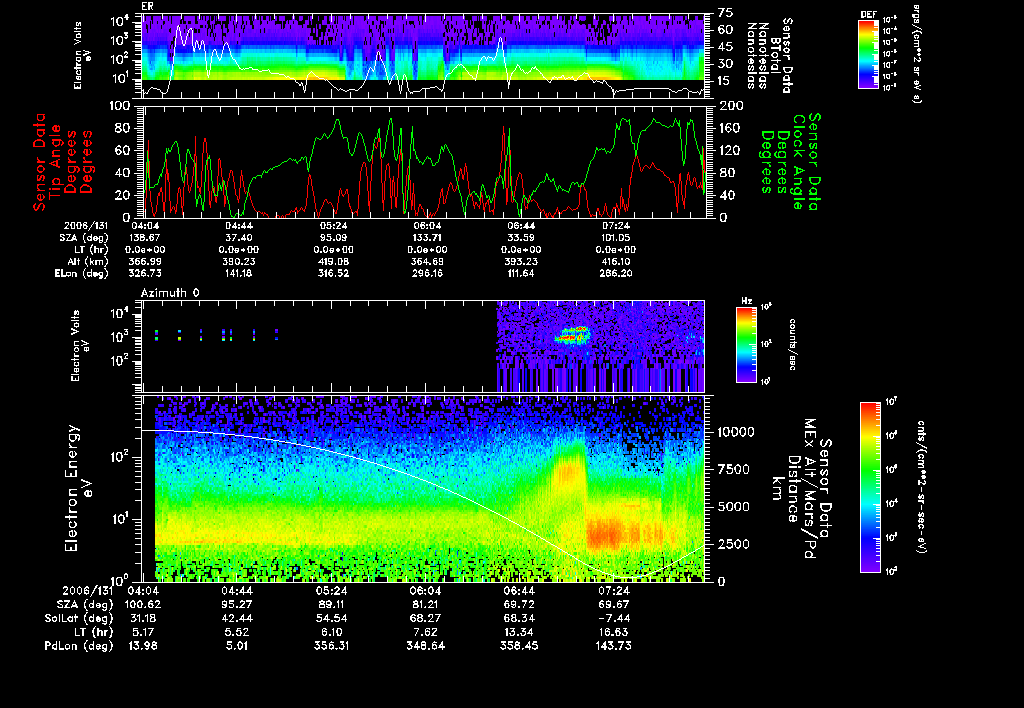Select SZA value 37.40
The image size is (1024, 708).
point(239,238)
